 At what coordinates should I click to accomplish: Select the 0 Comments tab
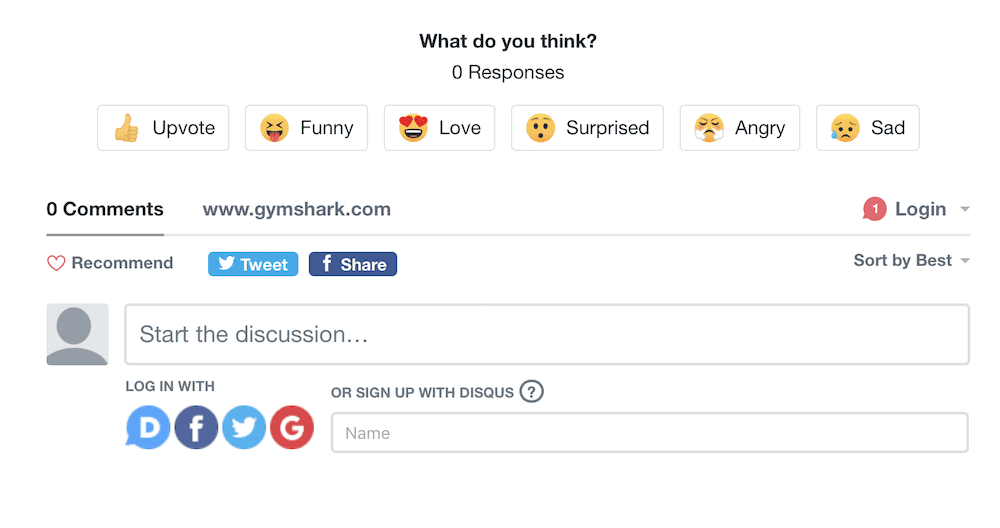tap(105, 209)
